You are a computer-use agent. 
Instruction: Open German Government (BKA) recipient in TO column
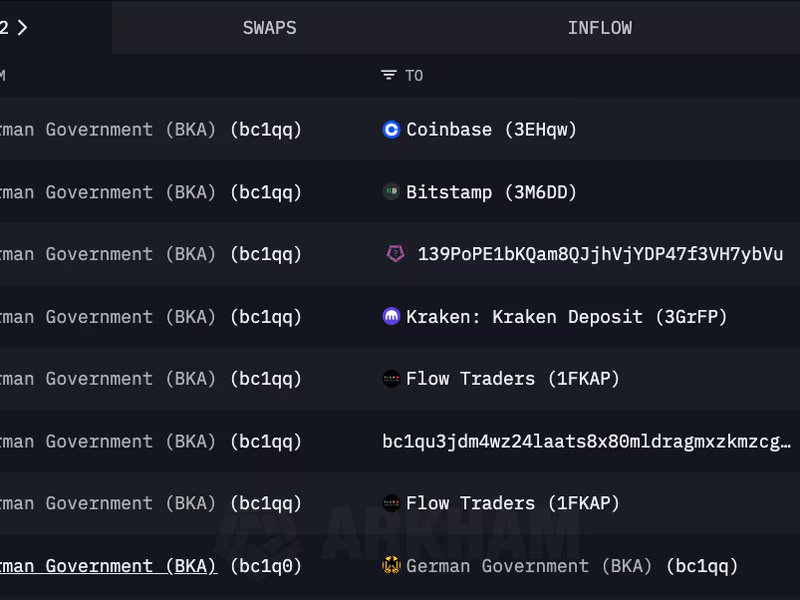[x=572, y=566]
